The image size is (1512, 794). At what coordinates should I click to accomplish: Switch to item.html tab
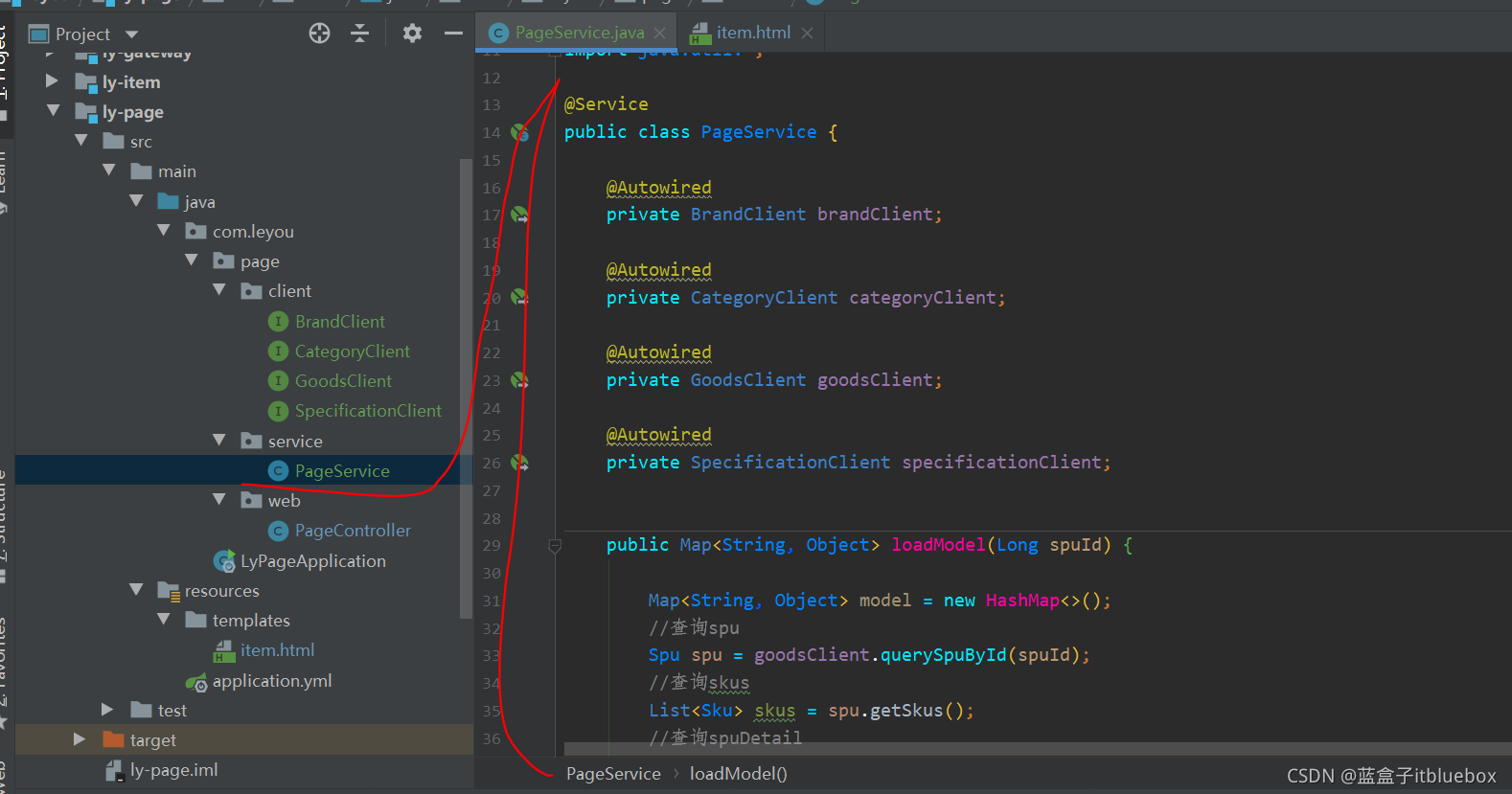[753, 33]
